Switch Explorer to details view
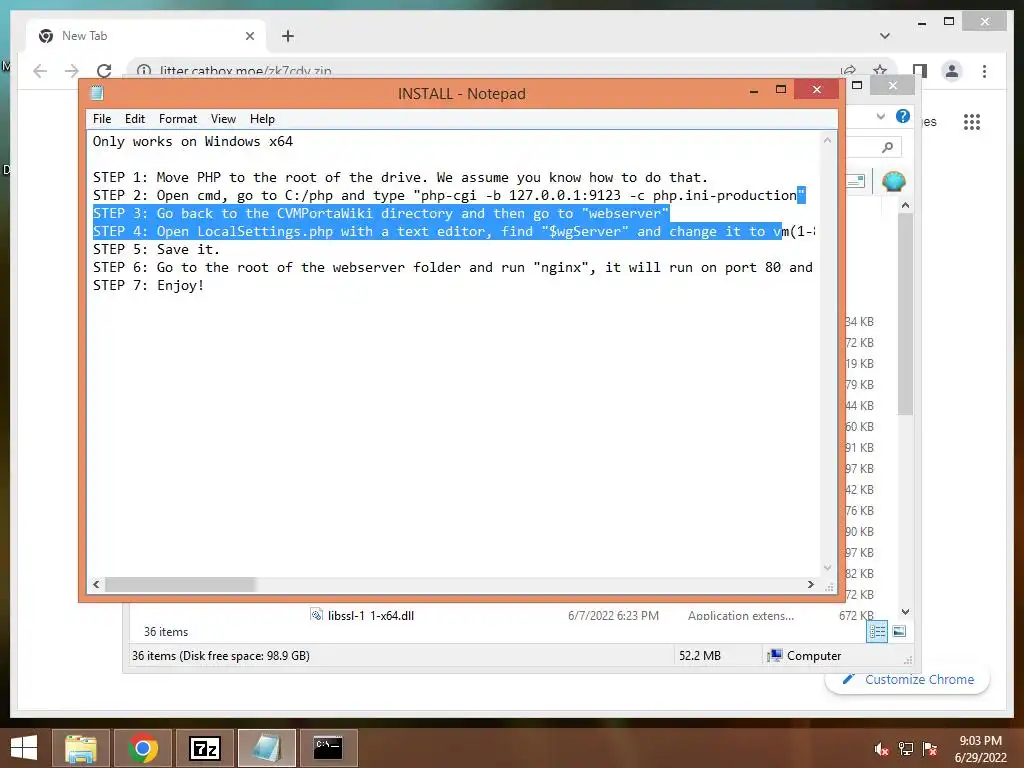This screenshot has height=768, width=1024. pos(877,631)
